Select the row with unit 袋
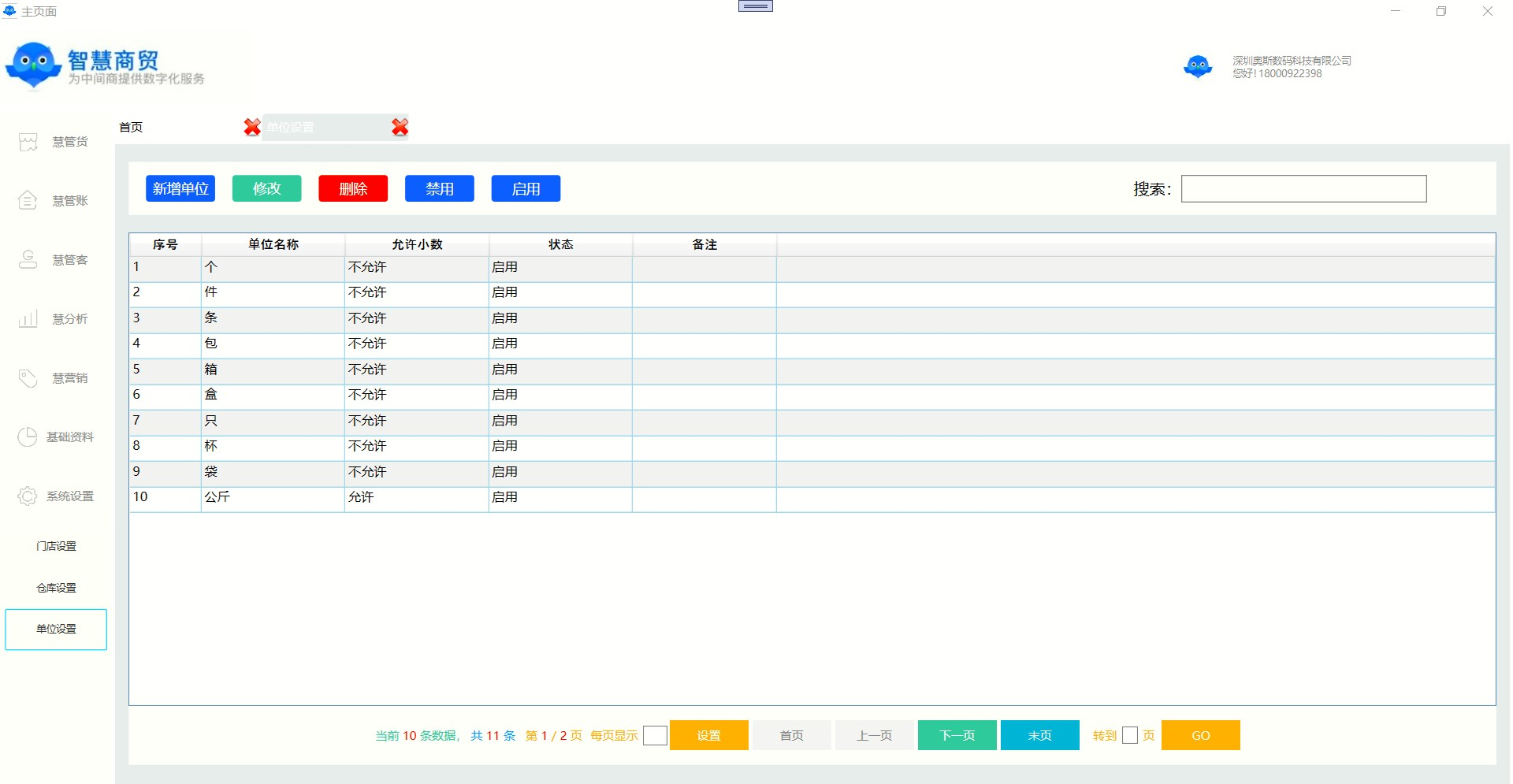Image resolution: width=1513 pixels, height=784 pixels. (x=812, y=474)
